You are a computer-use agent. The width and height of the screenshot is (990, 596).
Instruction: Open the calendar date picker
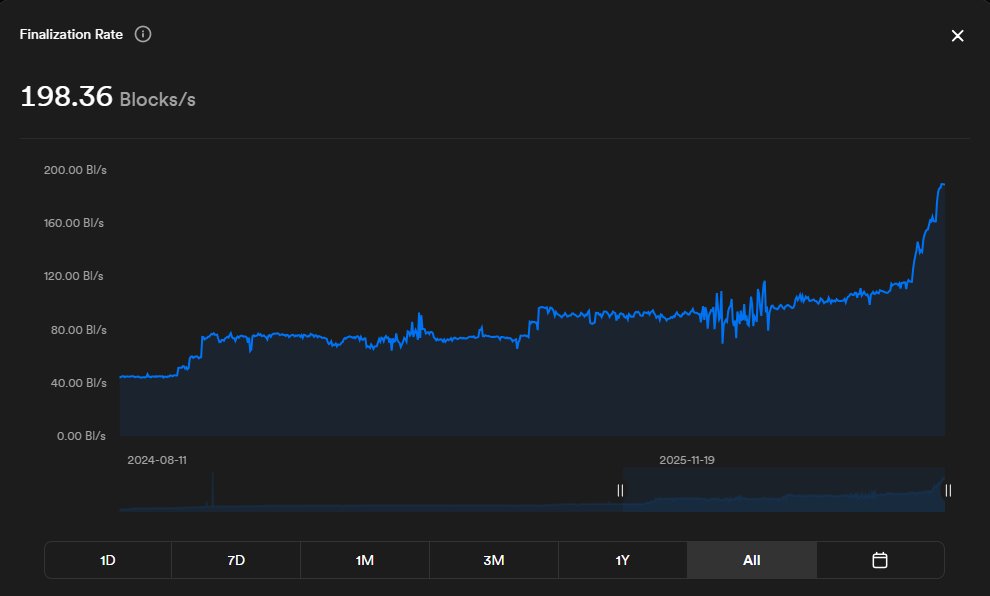880,560
